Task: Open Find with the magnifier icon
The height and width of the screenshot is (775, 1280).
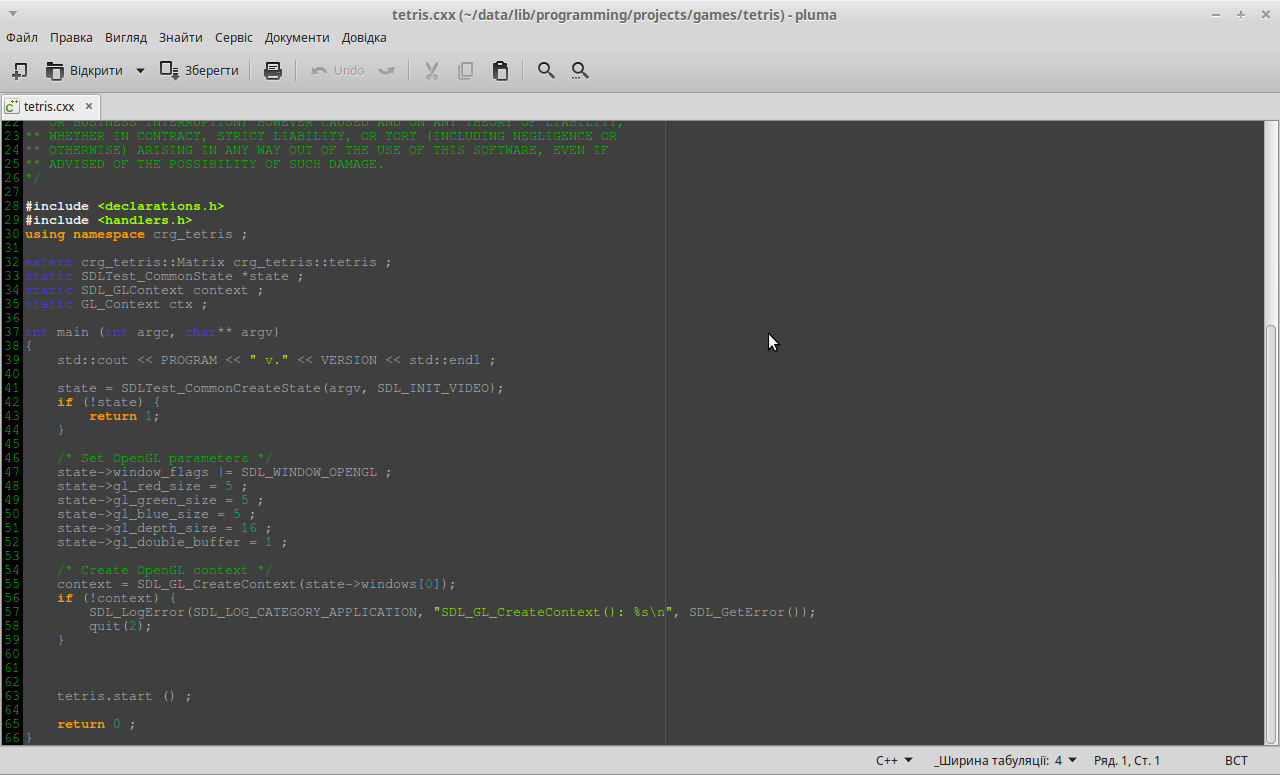Action: (x=546, y=71)
